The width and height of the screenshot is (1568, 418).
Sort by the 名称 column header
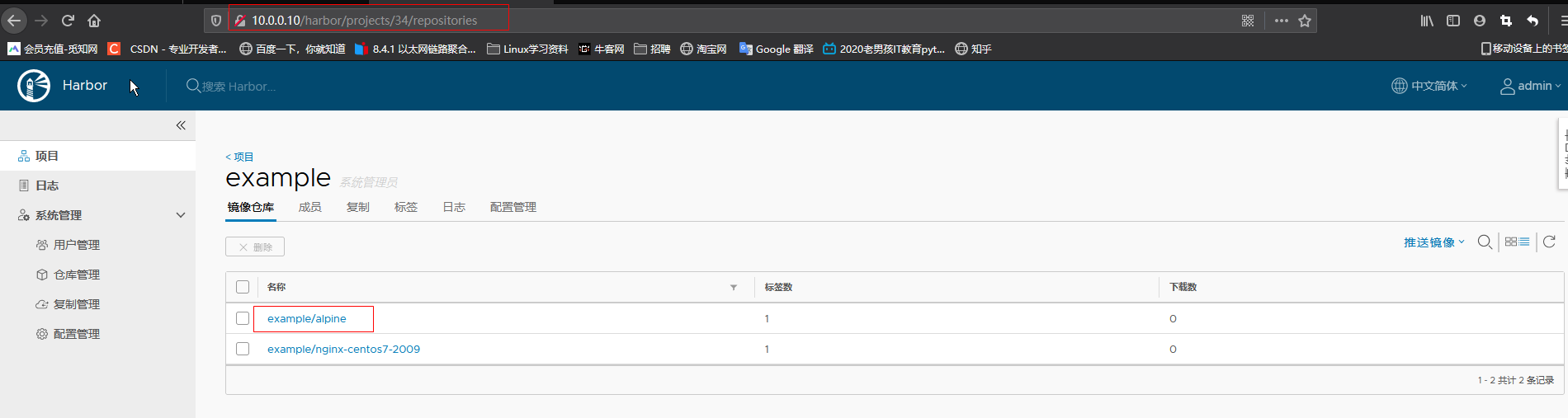(x=276, y=287)
